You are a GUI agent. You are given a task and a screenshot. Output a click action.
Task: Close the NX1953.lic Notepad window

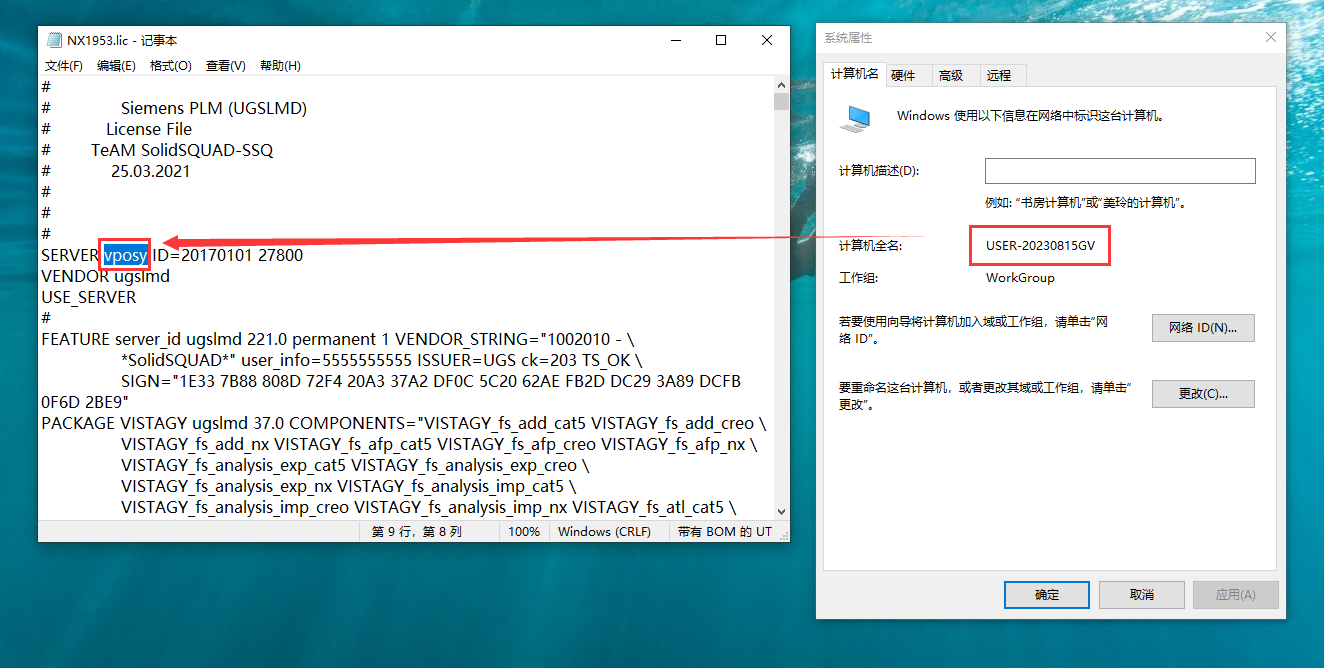point(767,41)
